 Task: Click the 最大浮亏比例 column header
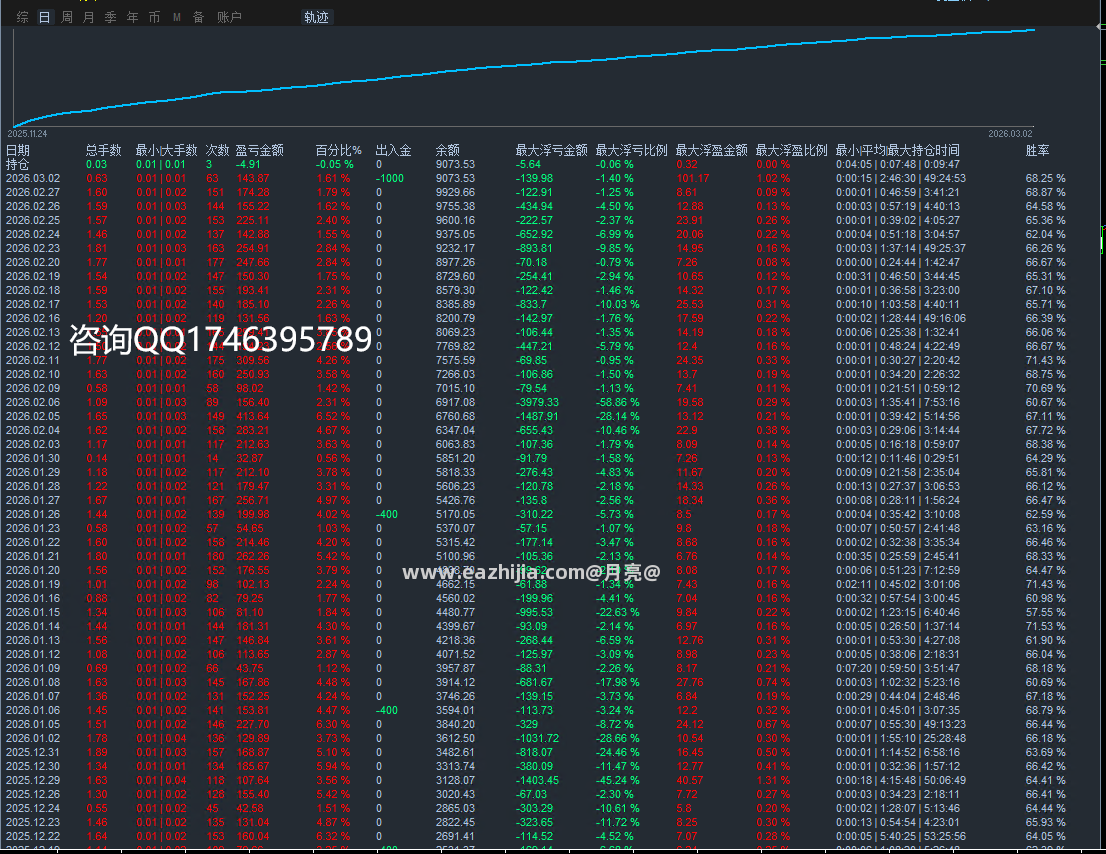pos(631,150)
